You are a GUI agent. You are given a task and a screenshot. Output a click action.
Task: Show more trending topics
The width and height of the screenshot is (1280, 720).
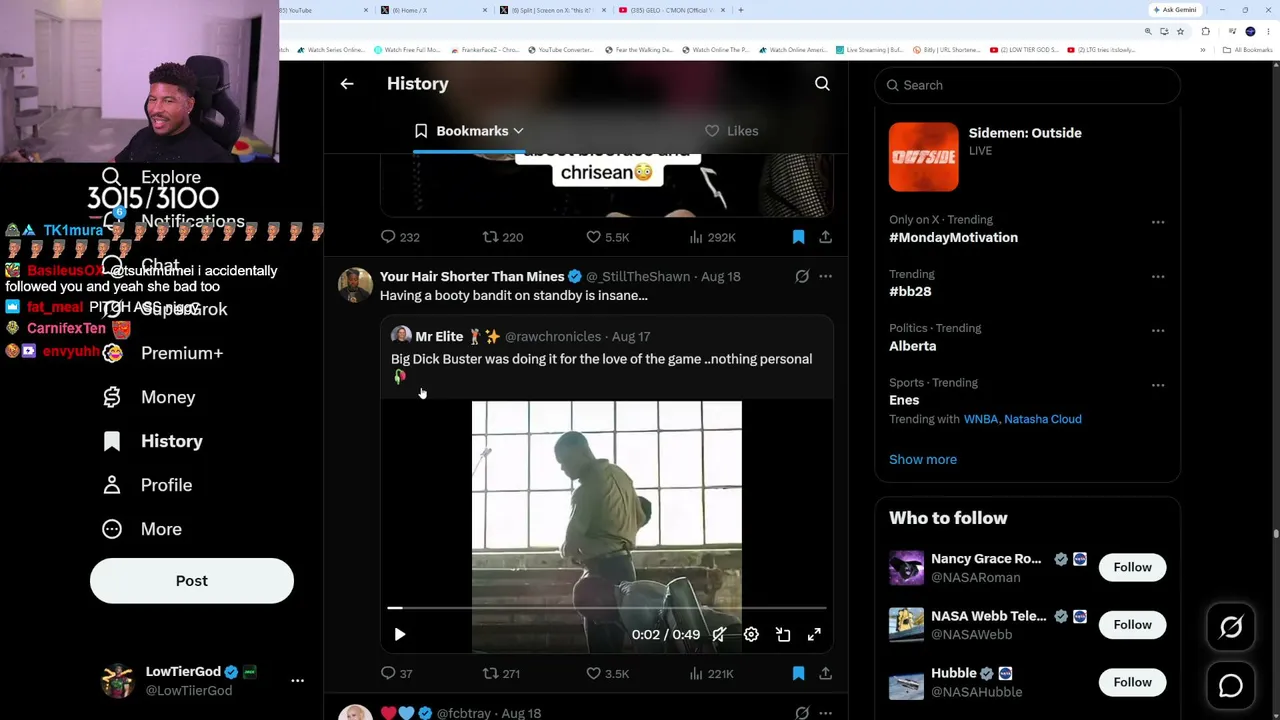click(923, 459)
